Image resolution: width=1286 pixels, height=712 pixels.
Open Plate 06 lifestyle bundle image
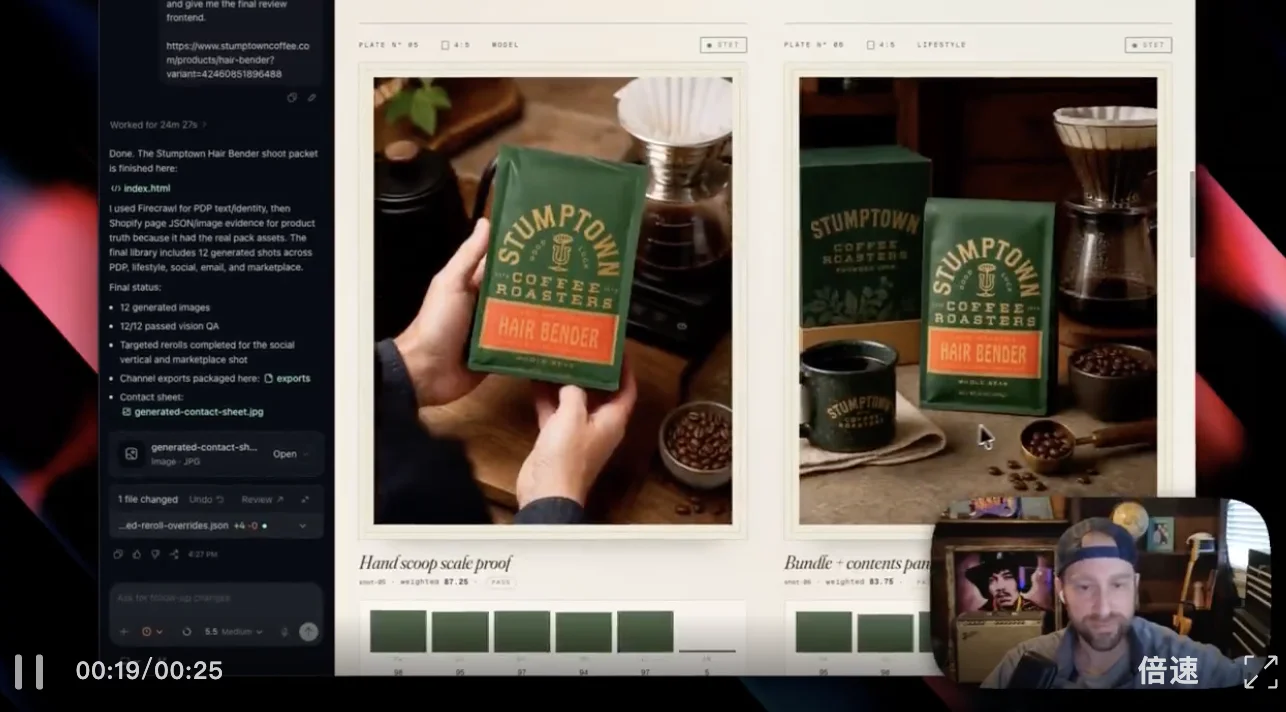978,301
